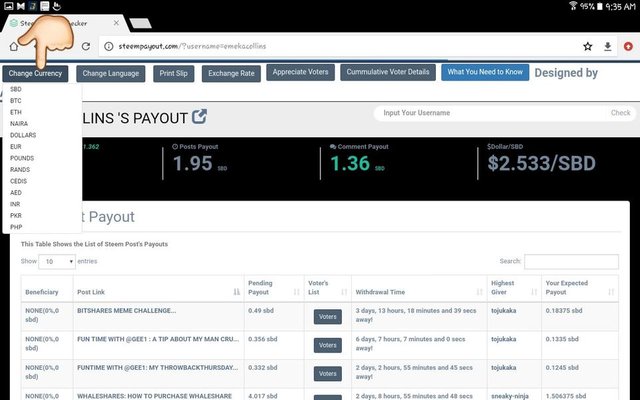Image resolution: width=640 pixels, height=400 pixels.
Task: Click the $2.533/SBD rate value
Action: pyautogui.click(x=541, y=163)
